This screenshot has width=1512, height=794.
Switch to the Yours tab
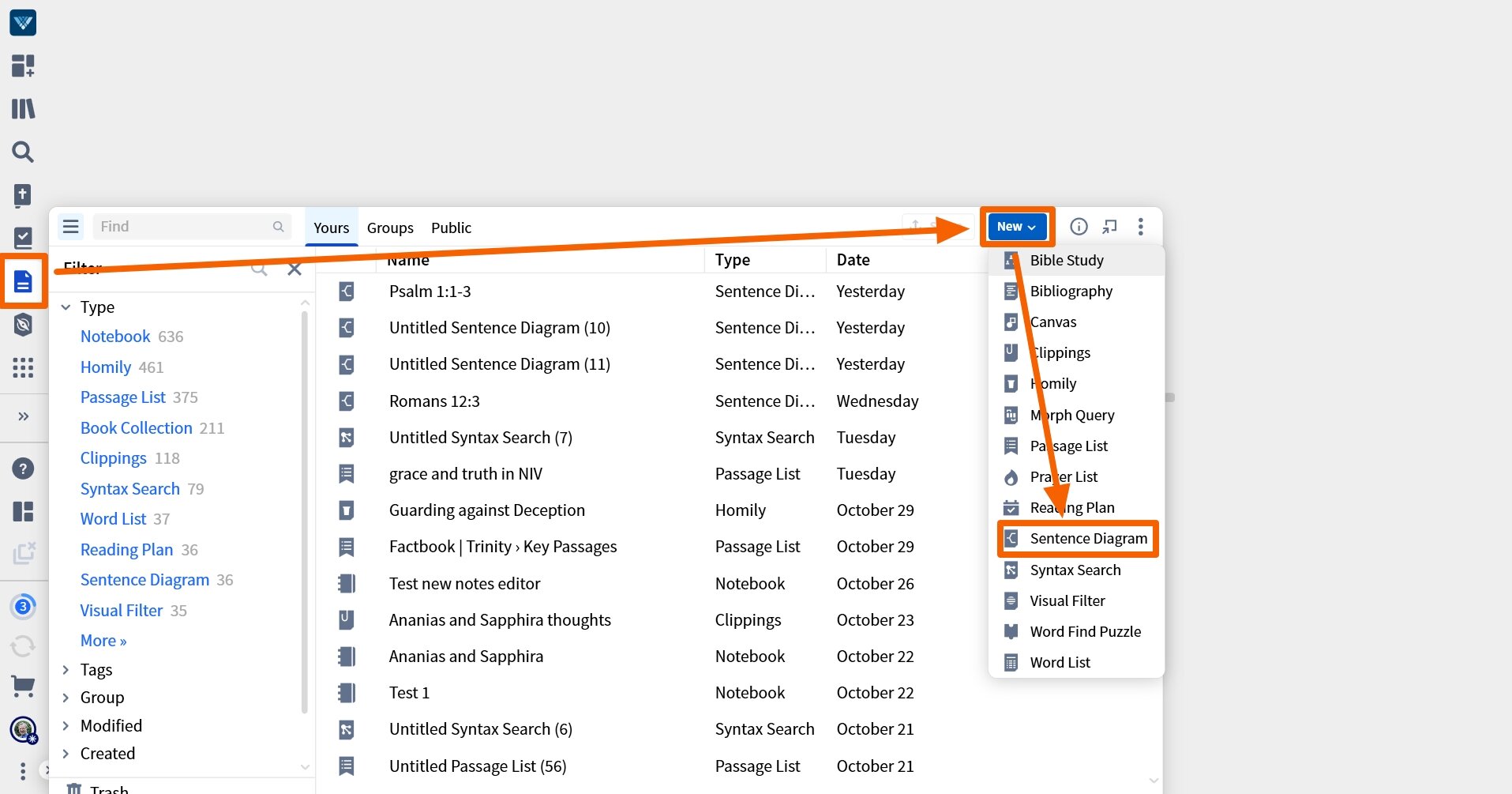click(331, 228)
